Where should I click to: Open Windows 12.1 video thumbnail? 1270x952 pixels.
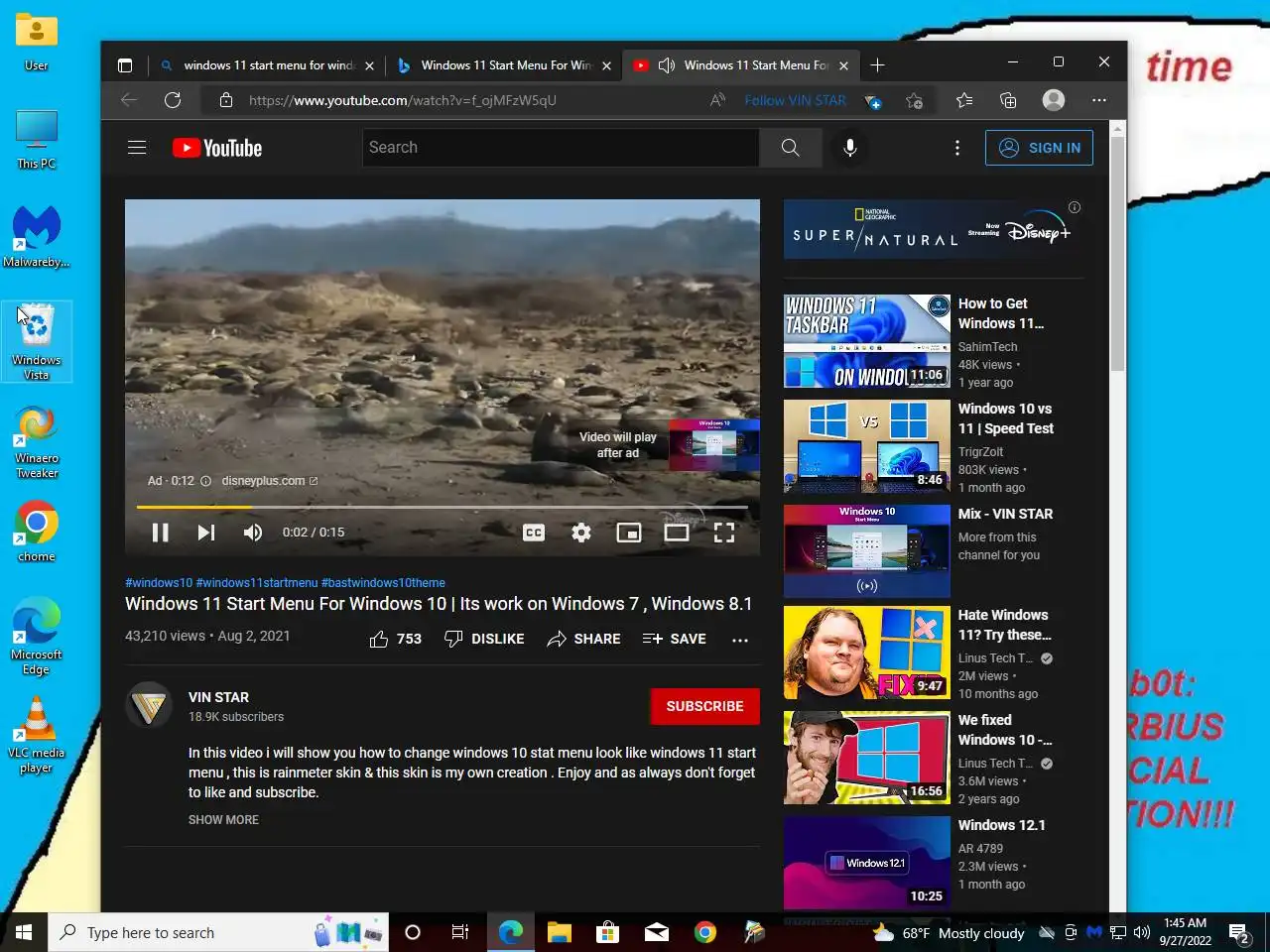pos(867,863)
